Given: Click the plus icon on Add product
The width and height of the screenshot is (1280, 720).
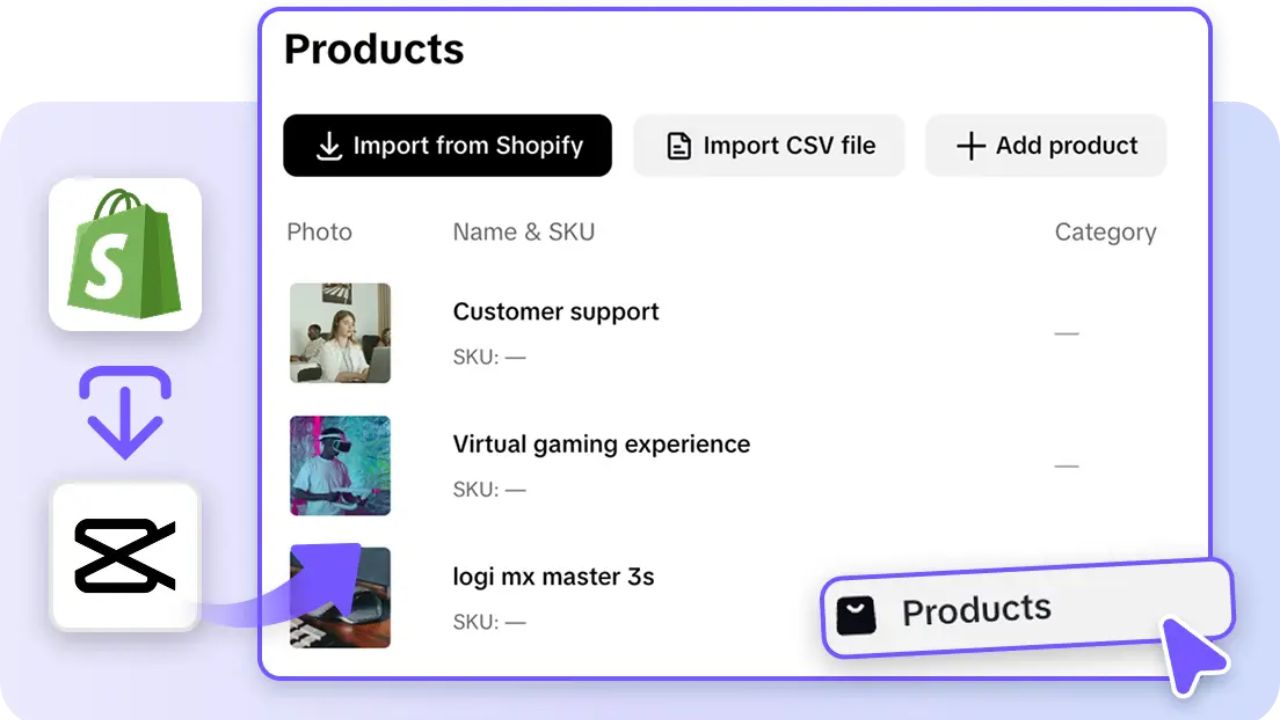Looking at the screenshot, I should pyautogui.click(x=969, y=145).
